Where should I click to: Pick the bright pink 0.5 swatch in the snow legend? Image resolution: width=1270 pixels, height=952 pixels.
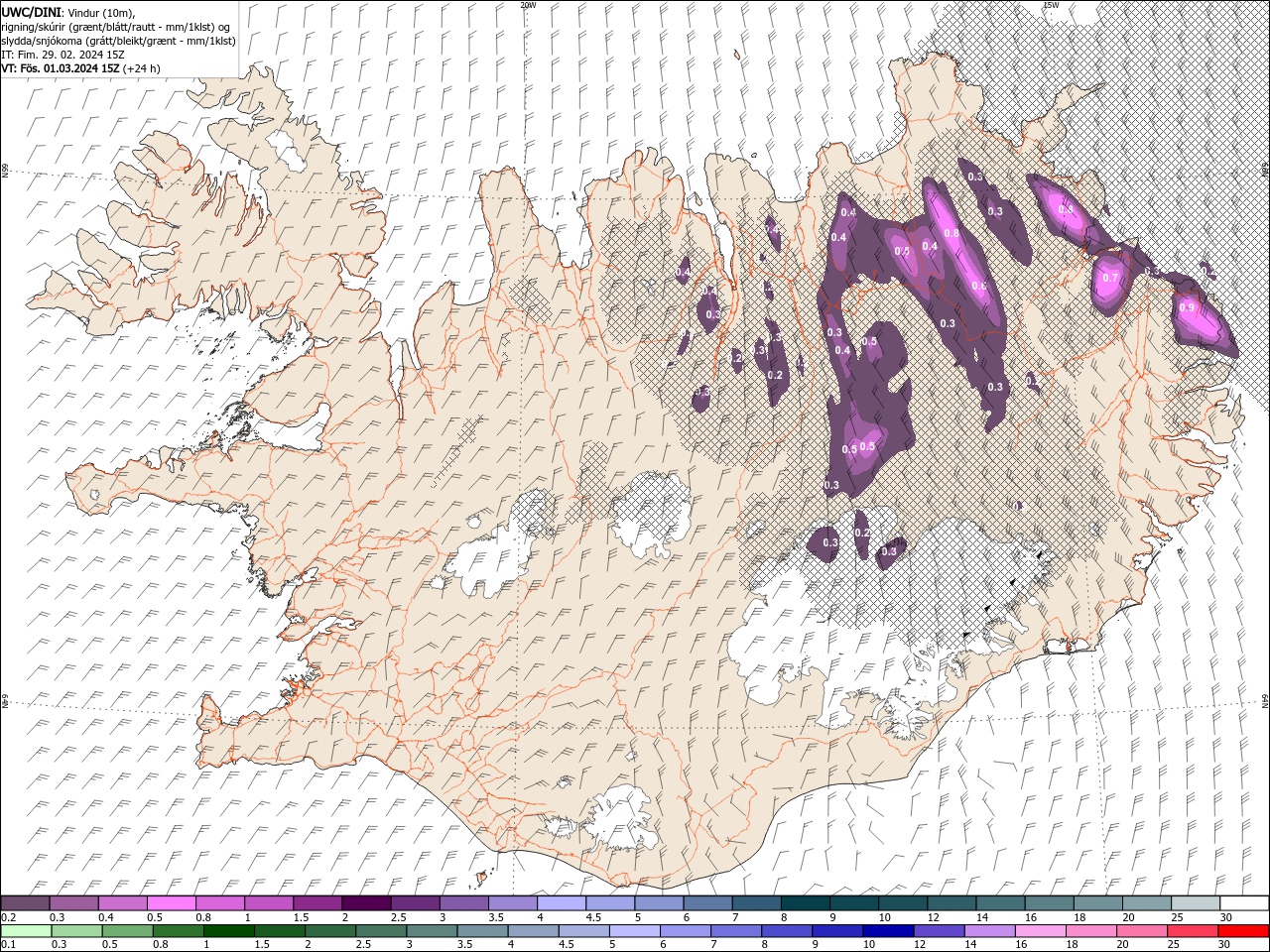(x=171, y=903)
